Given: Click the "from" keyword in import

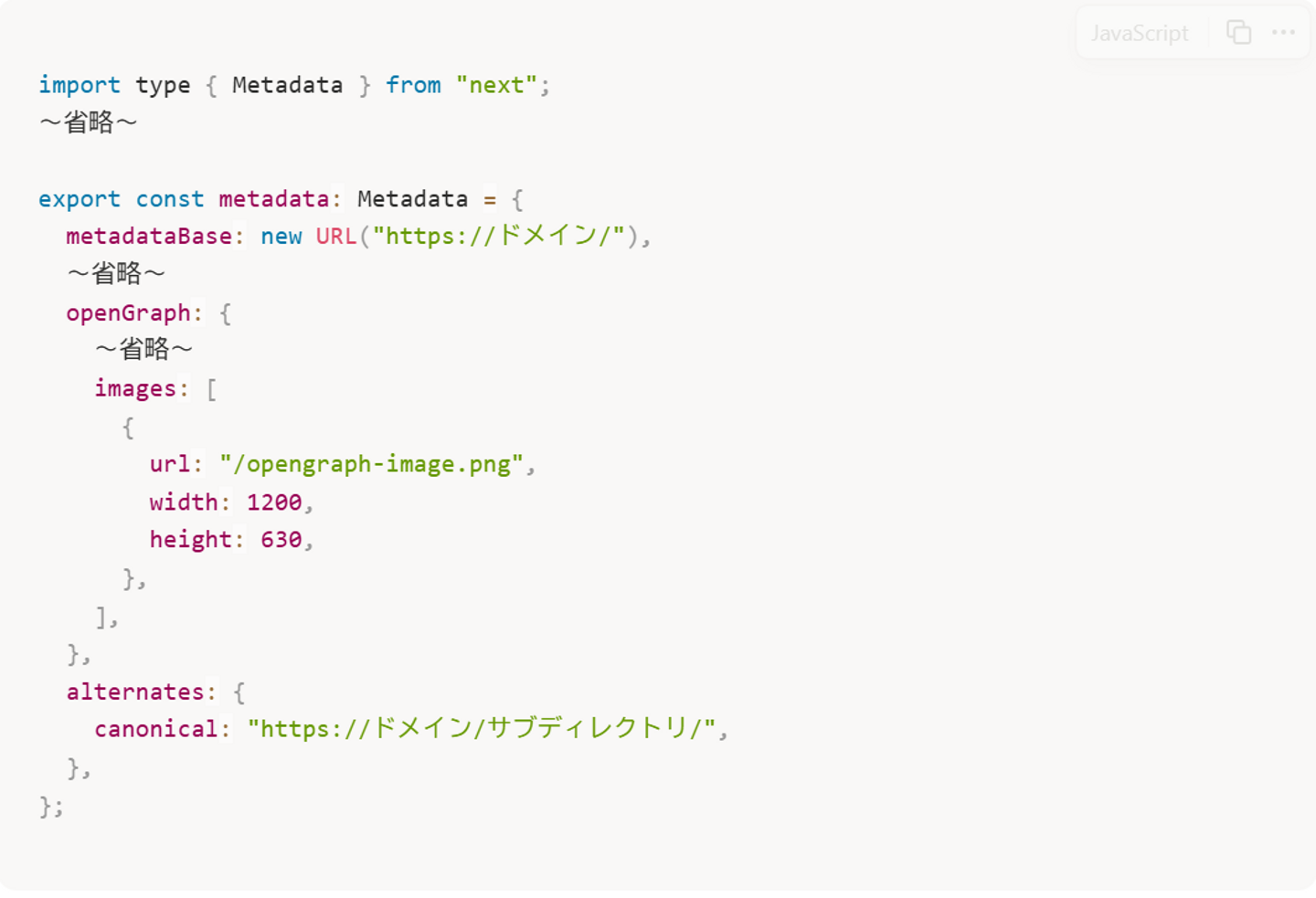Looking at the screenshot, I should [413, 85].
